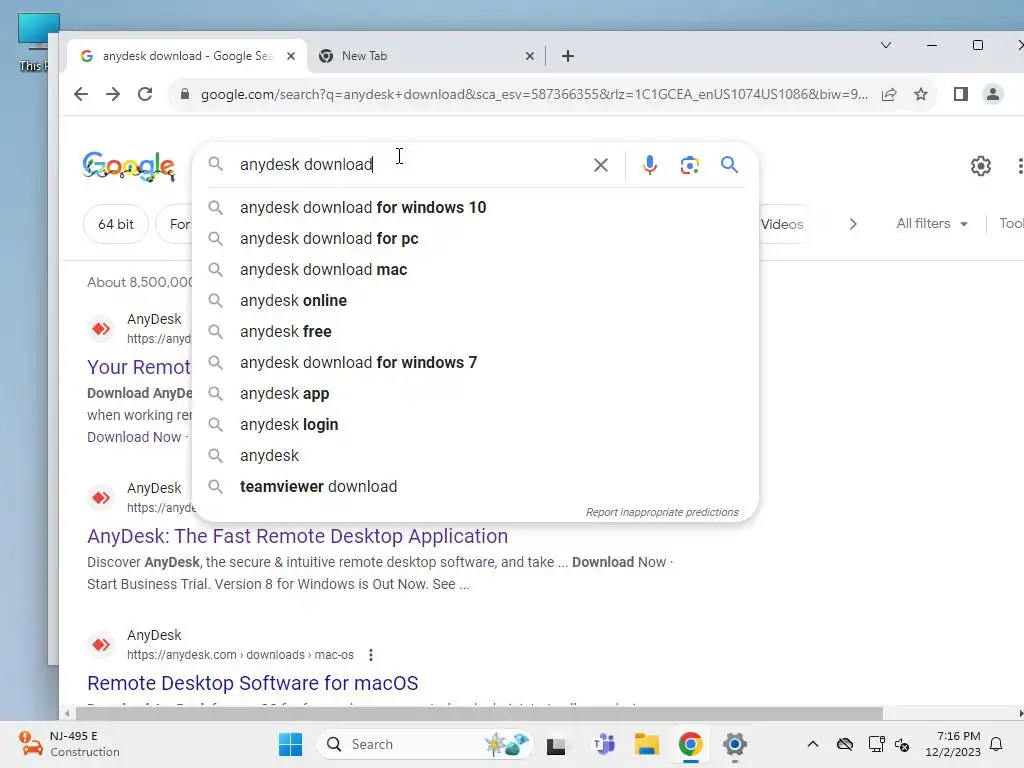This screenshot has width=1024, height=768.
Task: Open tab search dropdown chevron
Action: [x=886, y=45]
